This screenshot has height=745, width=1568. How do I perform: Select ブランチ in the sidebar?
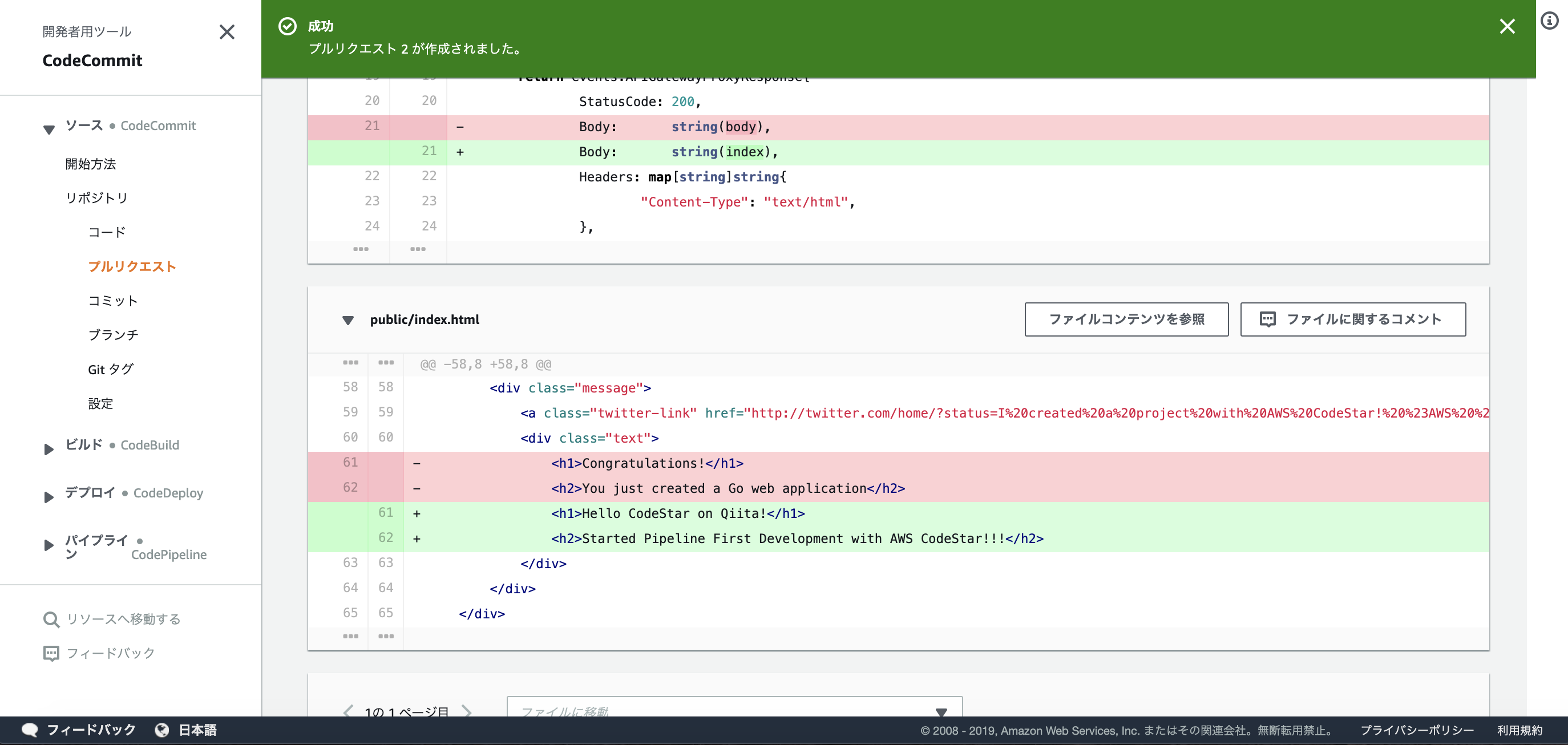(x=113, y=335)
